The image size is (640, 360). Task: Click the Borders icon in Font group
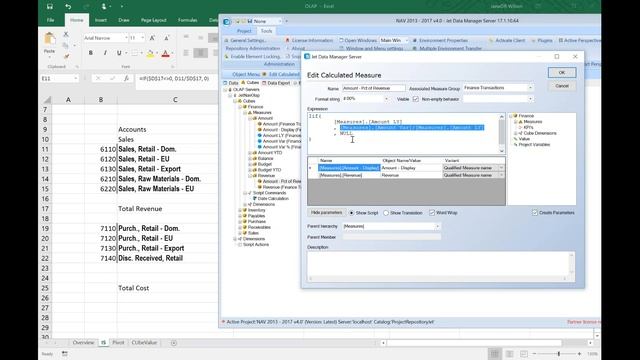(x=135, y=53)
